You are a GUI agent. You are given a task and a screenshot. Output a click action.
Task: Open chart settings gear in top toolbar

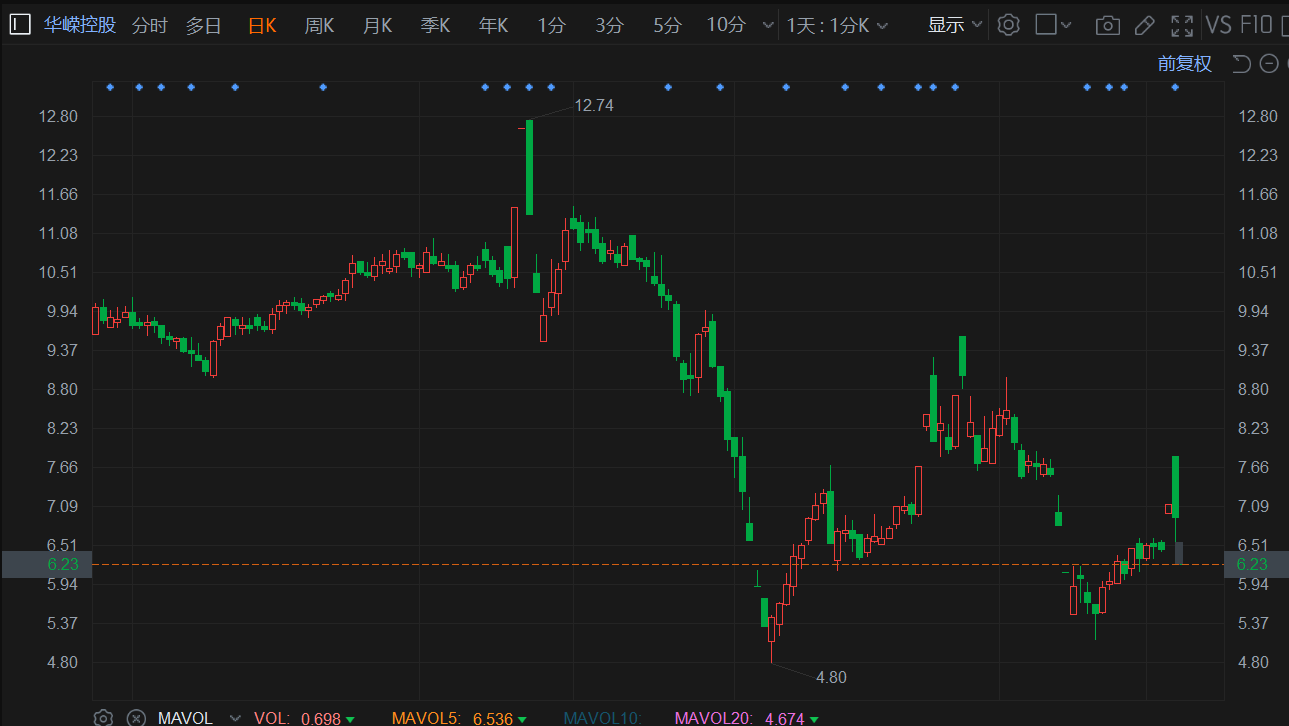[x=1008, y=25]
